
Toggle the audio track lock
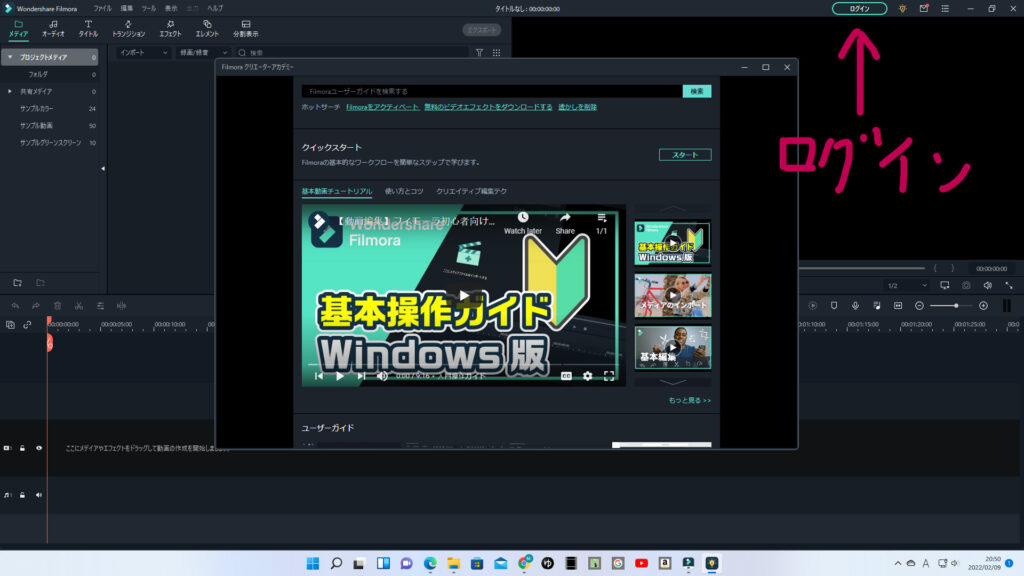(x=23, y=495)
